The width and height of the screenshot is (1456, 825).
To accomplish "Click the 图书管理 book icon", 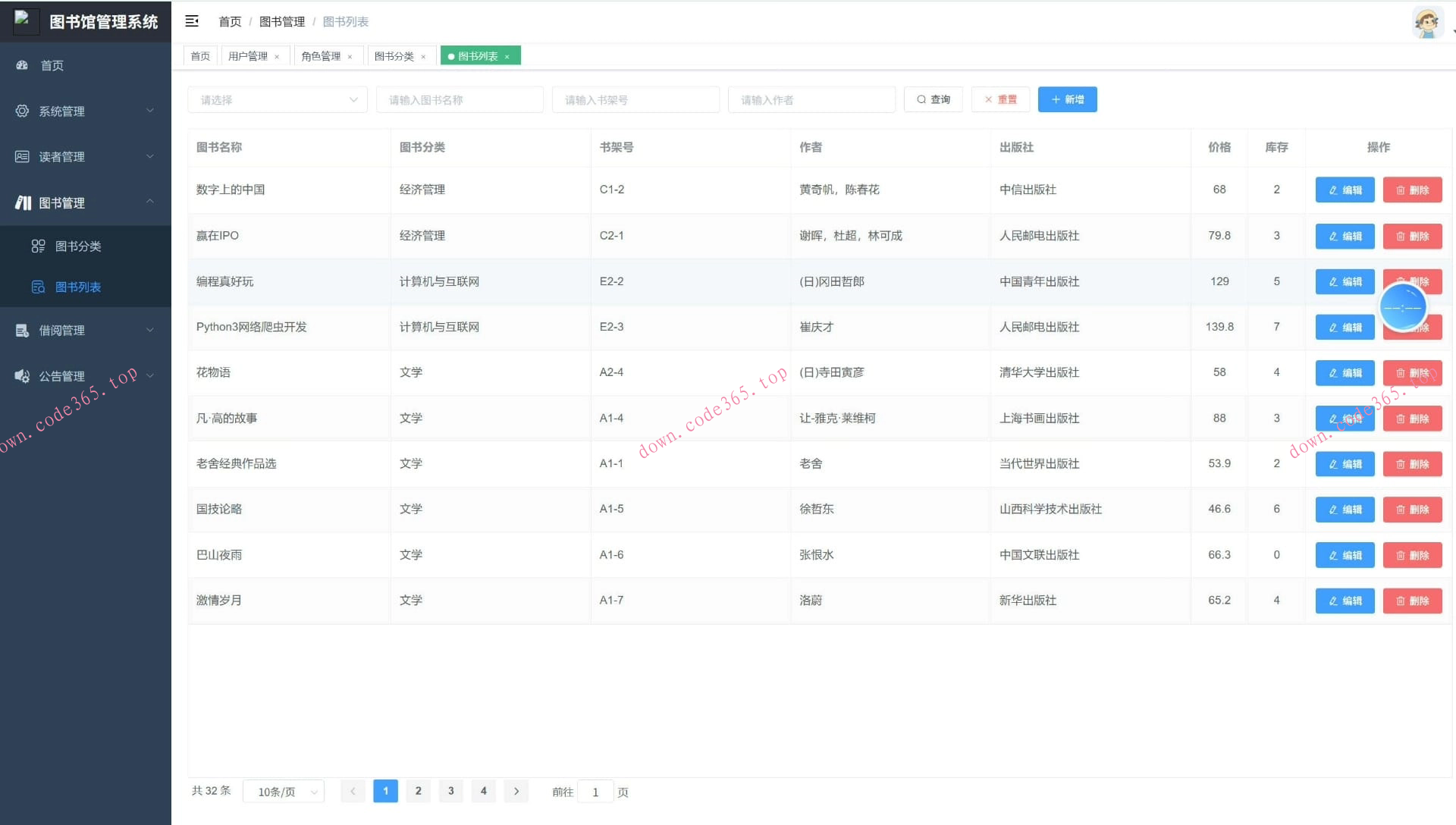I will tap(22, 202).
